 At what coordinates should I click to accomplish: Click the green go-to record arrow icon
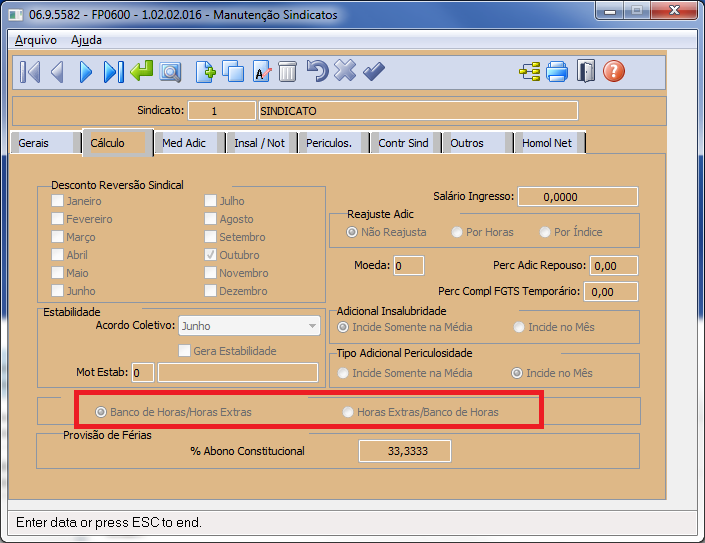142,71
